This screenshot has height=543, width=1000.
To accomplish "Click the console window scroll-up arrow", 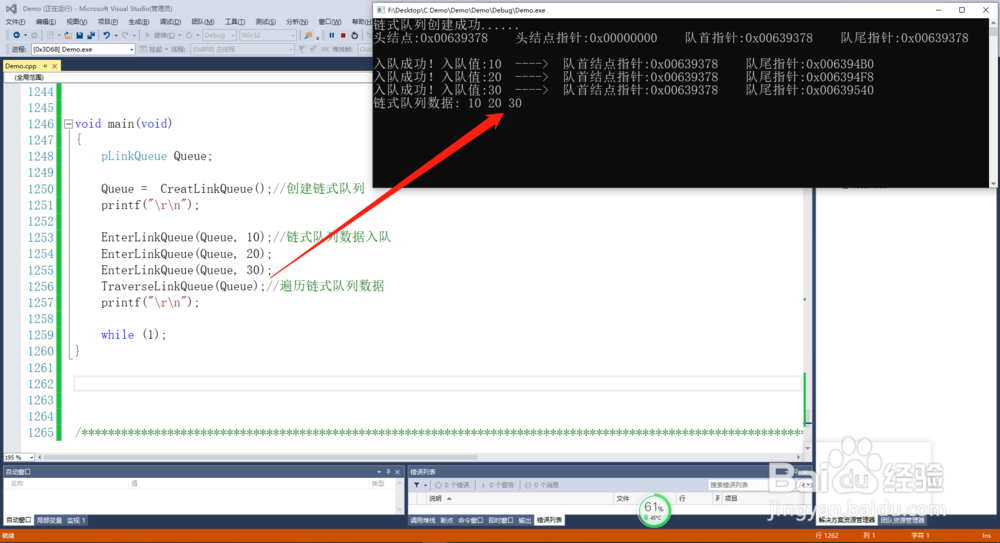I will (994, 23).
